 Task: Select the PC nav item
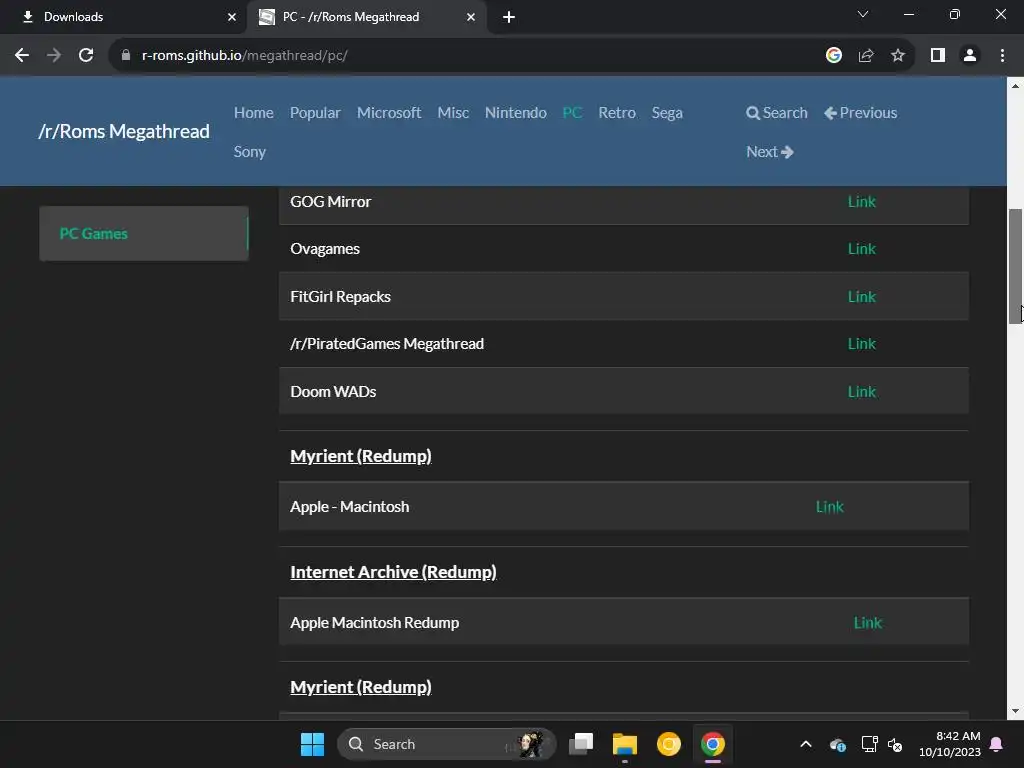coord(572,113)
